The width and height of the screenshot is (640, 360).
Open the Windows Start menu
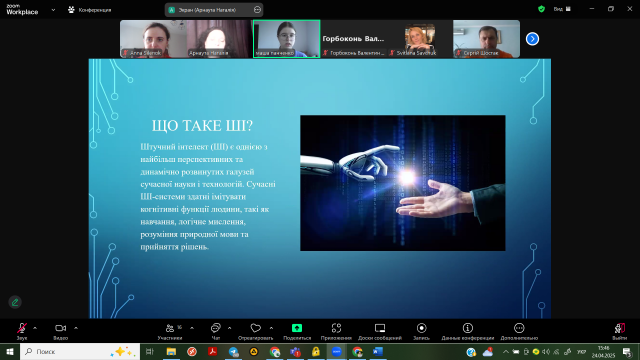[10, 351]
